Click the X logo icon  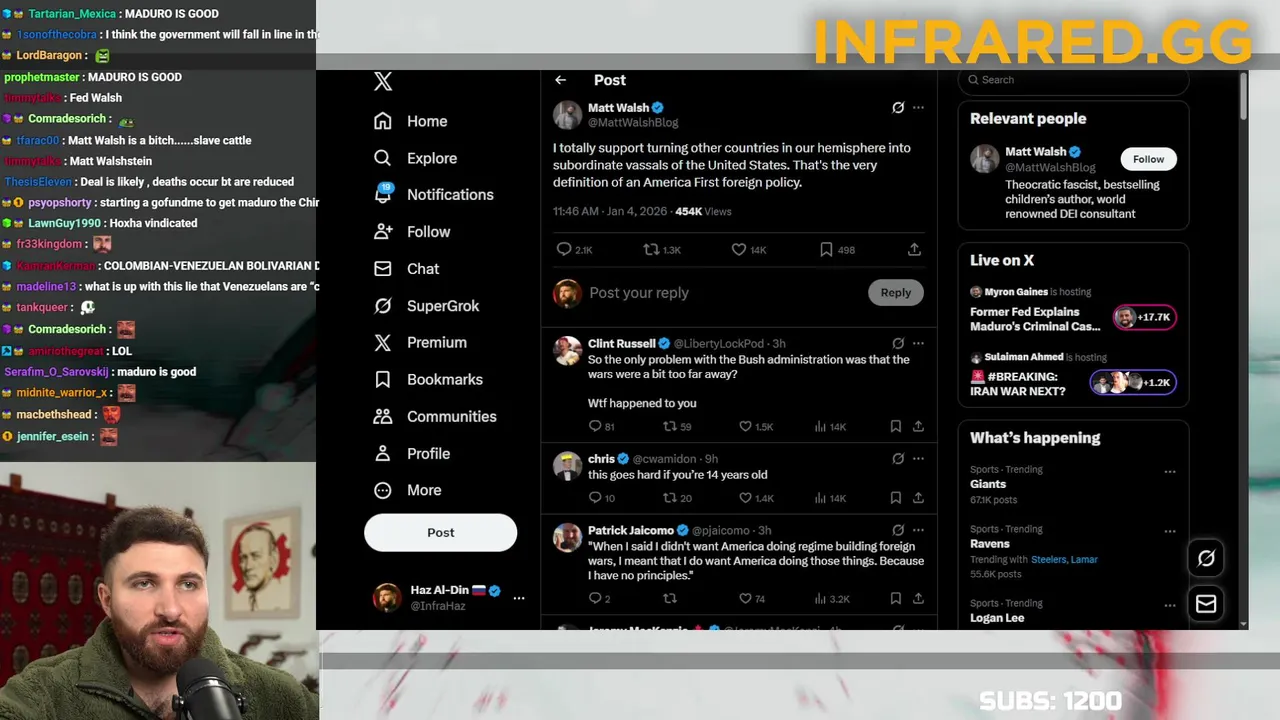[383, 82]
